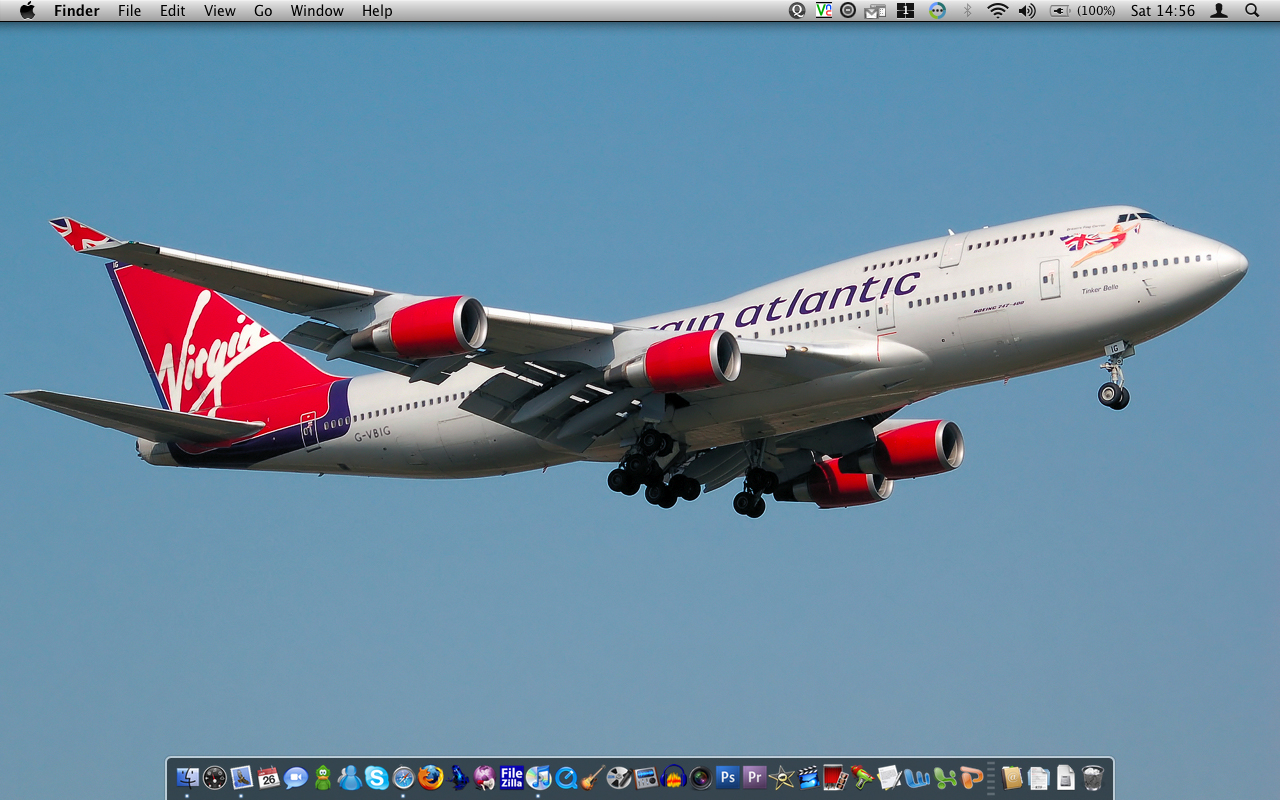The image size is (1280, 800).
Task: Launch FileZilla from the Dock
Action: click(512, 777)
